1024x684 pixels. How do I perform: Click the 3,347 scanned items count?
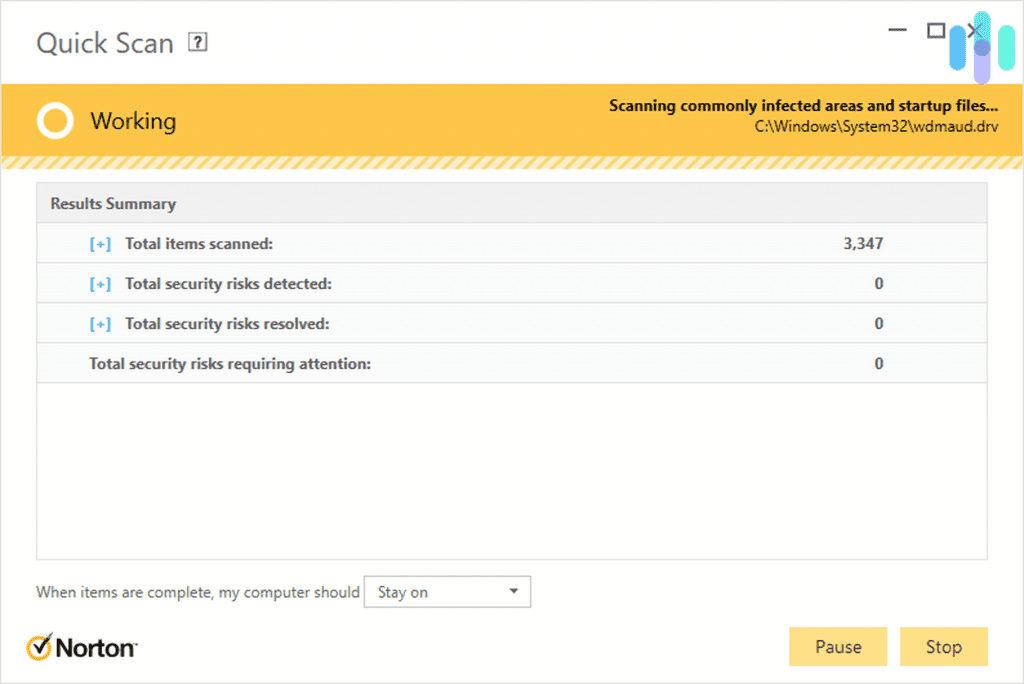click(x=863, y=244)
